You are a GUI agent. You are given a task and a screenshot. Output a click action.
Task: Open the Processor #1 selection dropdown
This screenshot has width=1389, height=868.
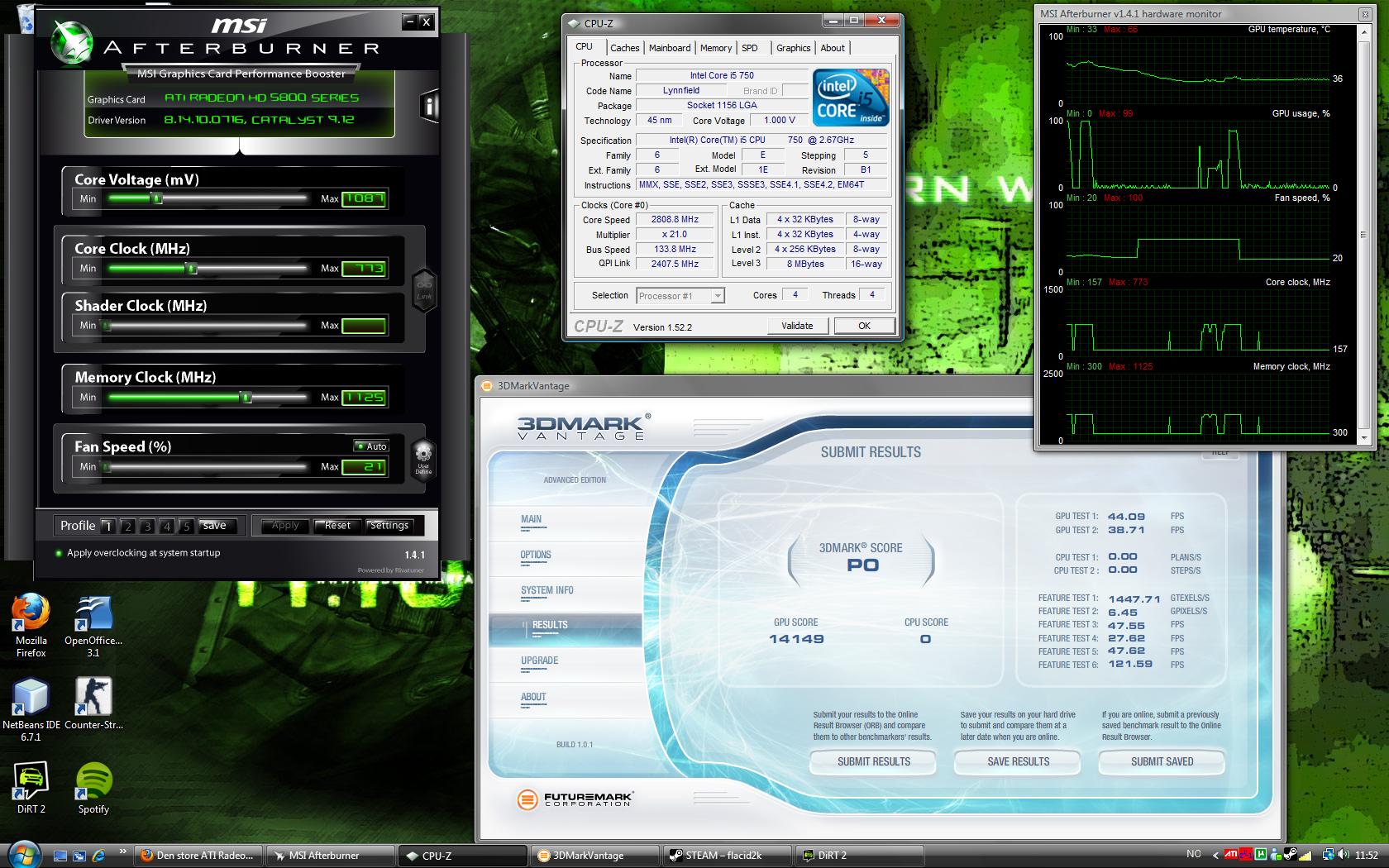(680, 296)
